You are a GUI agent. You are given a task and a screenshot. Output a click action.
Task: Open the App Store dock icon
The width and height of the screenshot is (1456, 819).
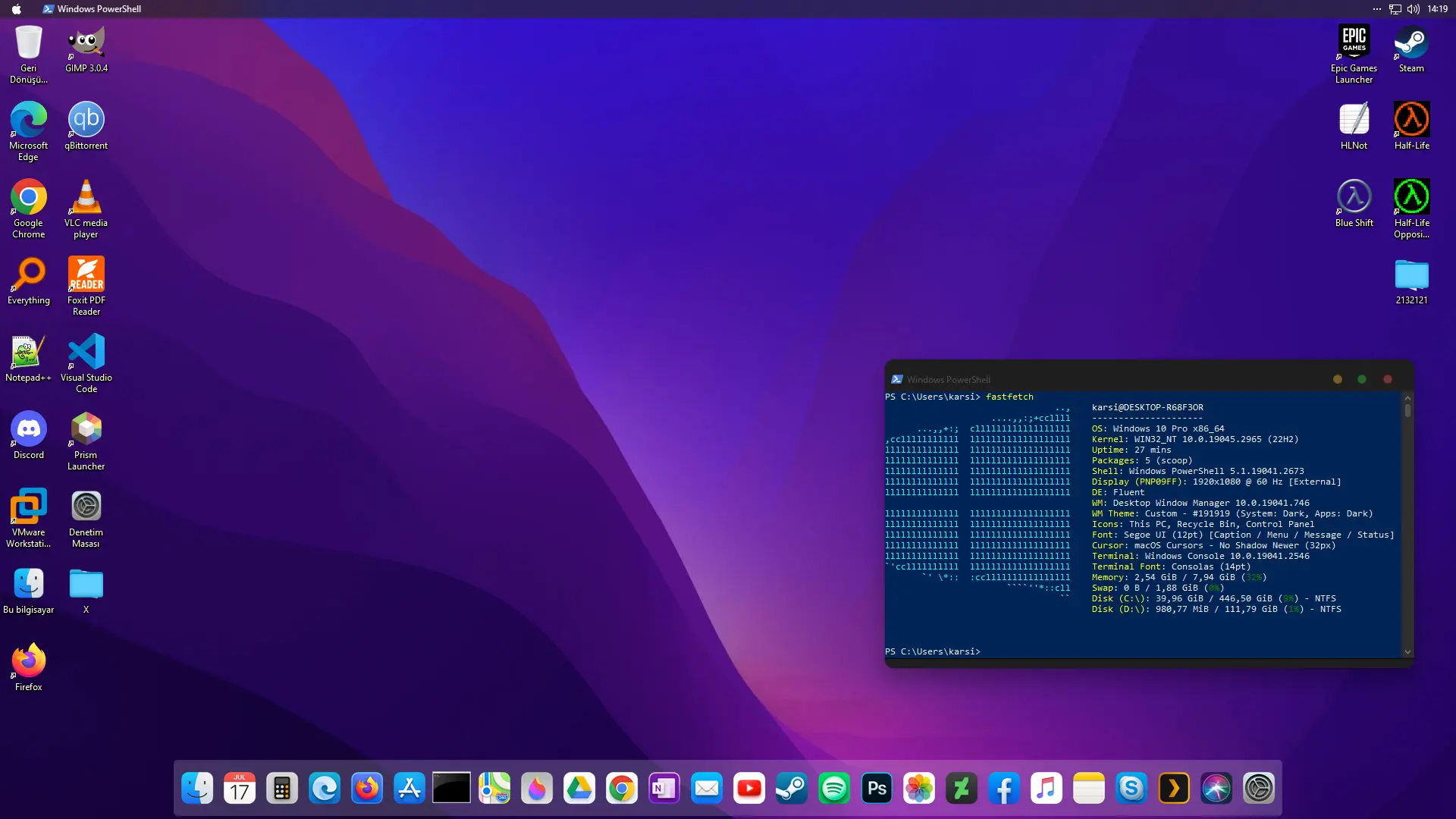point(409,789)
